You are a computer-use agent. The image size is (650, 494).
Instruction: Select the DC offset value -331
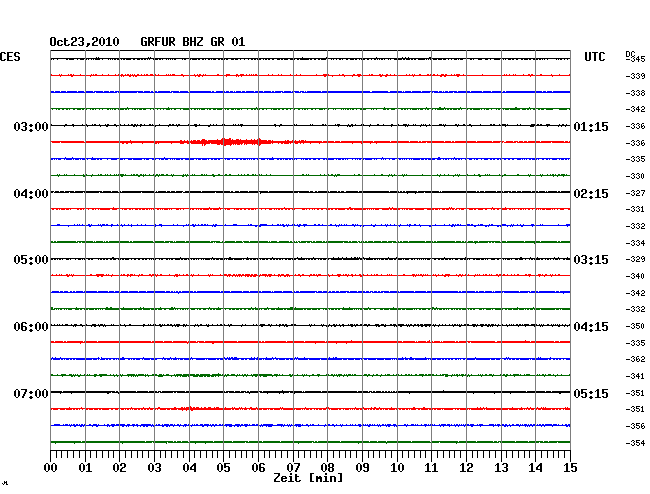click(635, 209)
